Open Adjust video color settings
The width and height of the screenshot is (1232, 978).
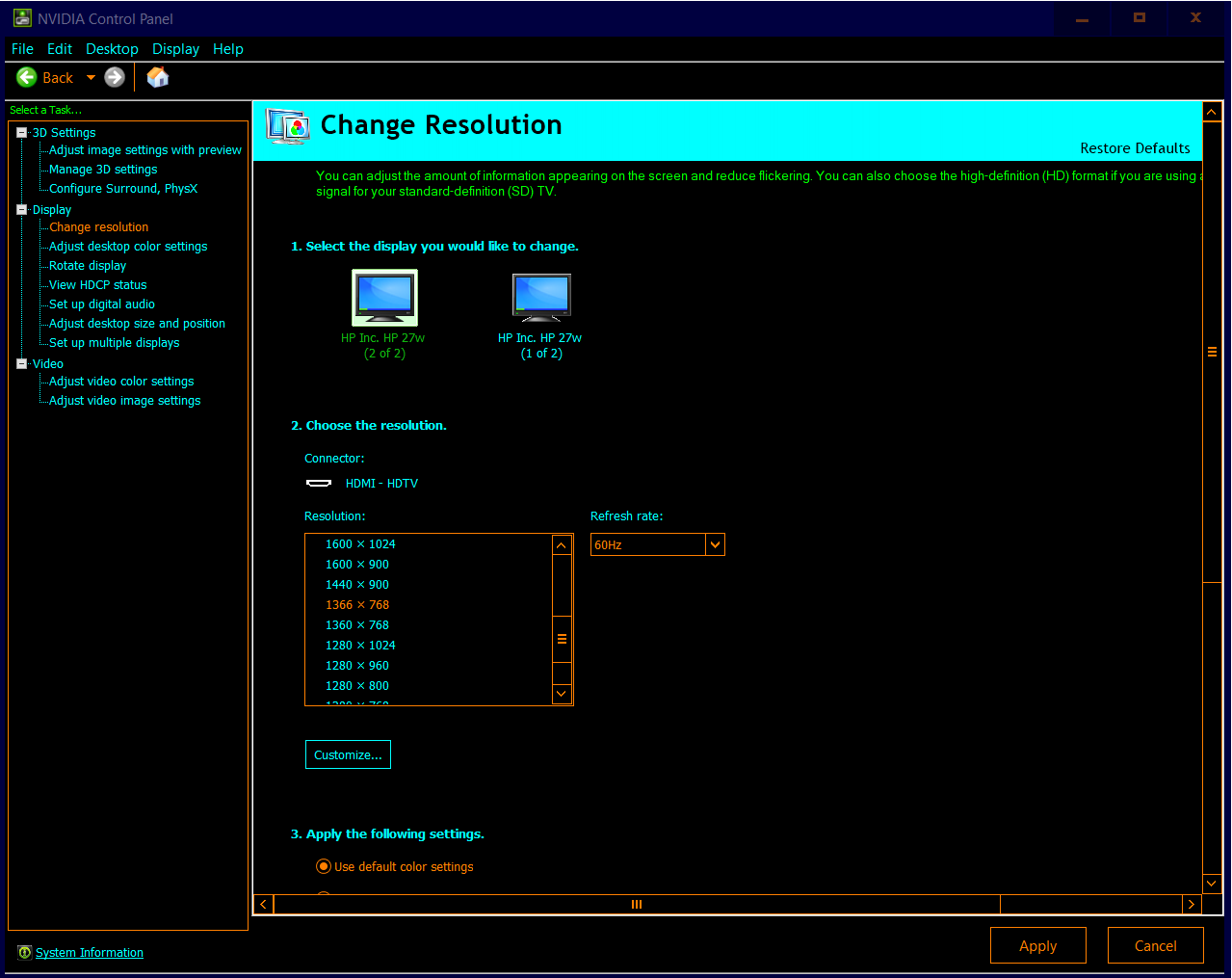tap(121, 382)
